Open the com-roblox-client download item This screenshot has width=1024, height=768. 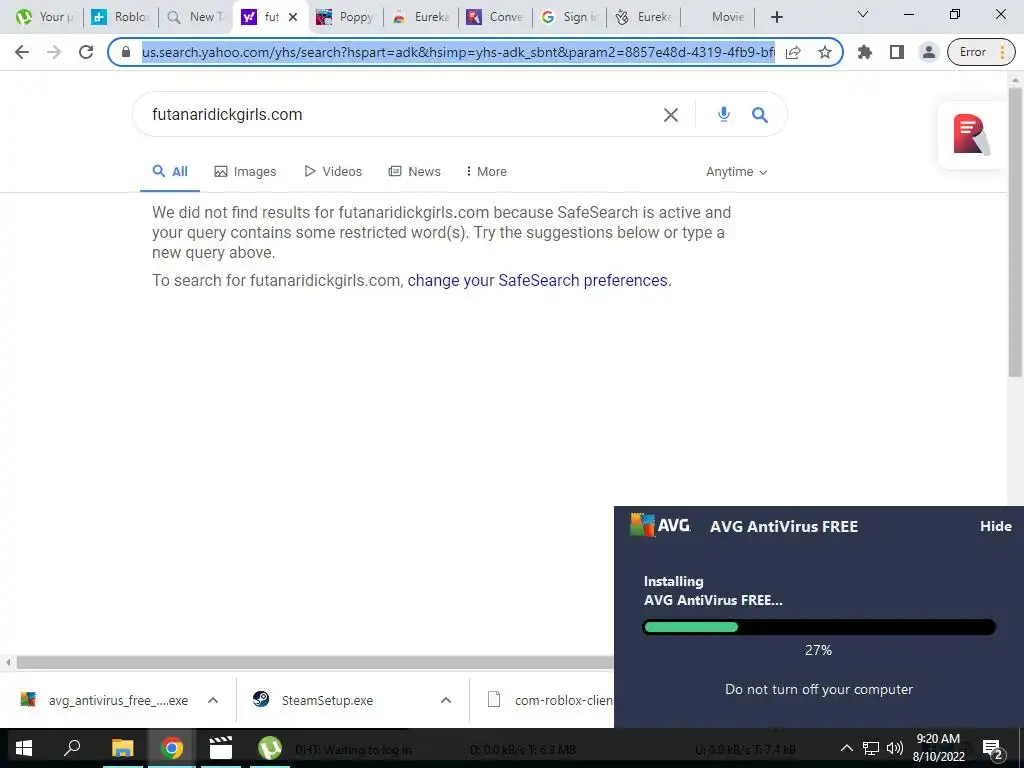point(551,701)
